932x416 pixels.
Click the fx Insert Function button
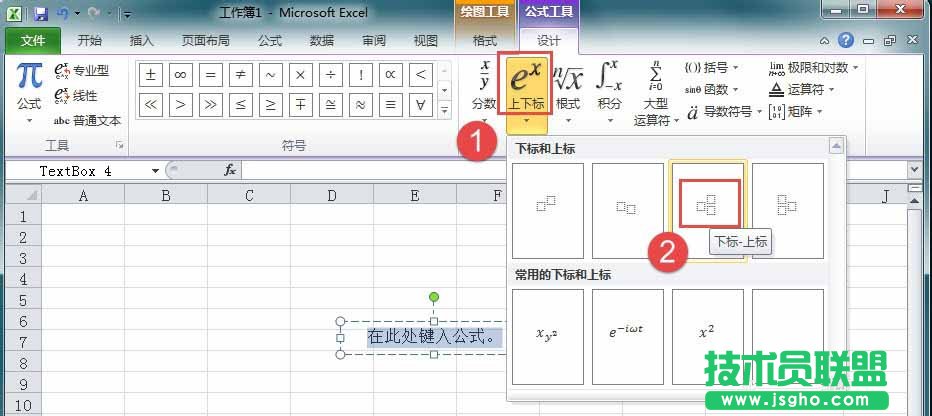pyautogui.click(x=230, y=171)
